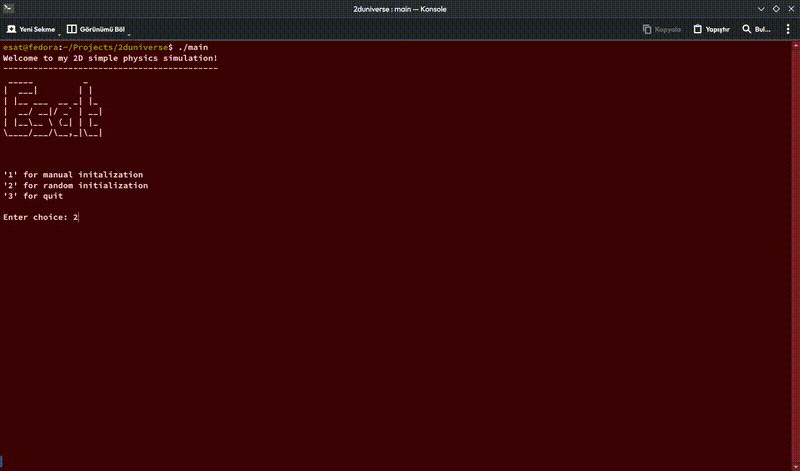Click the Konsole terminal icon in title bar
The height and width of the screenshot is (471, 800).
8,8
